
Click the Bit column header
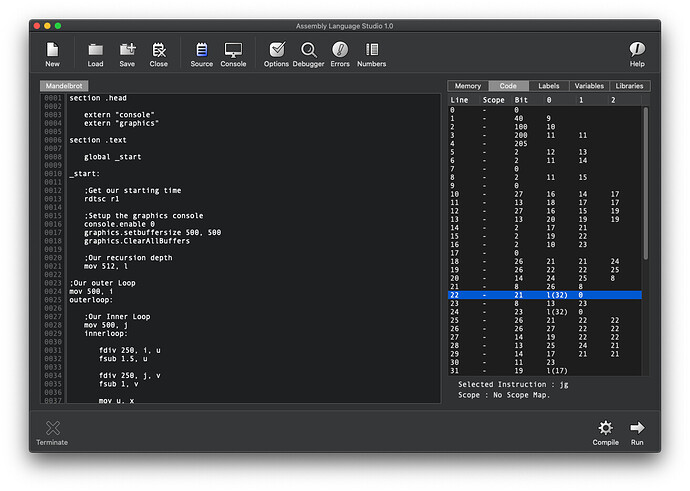point(521,100)
